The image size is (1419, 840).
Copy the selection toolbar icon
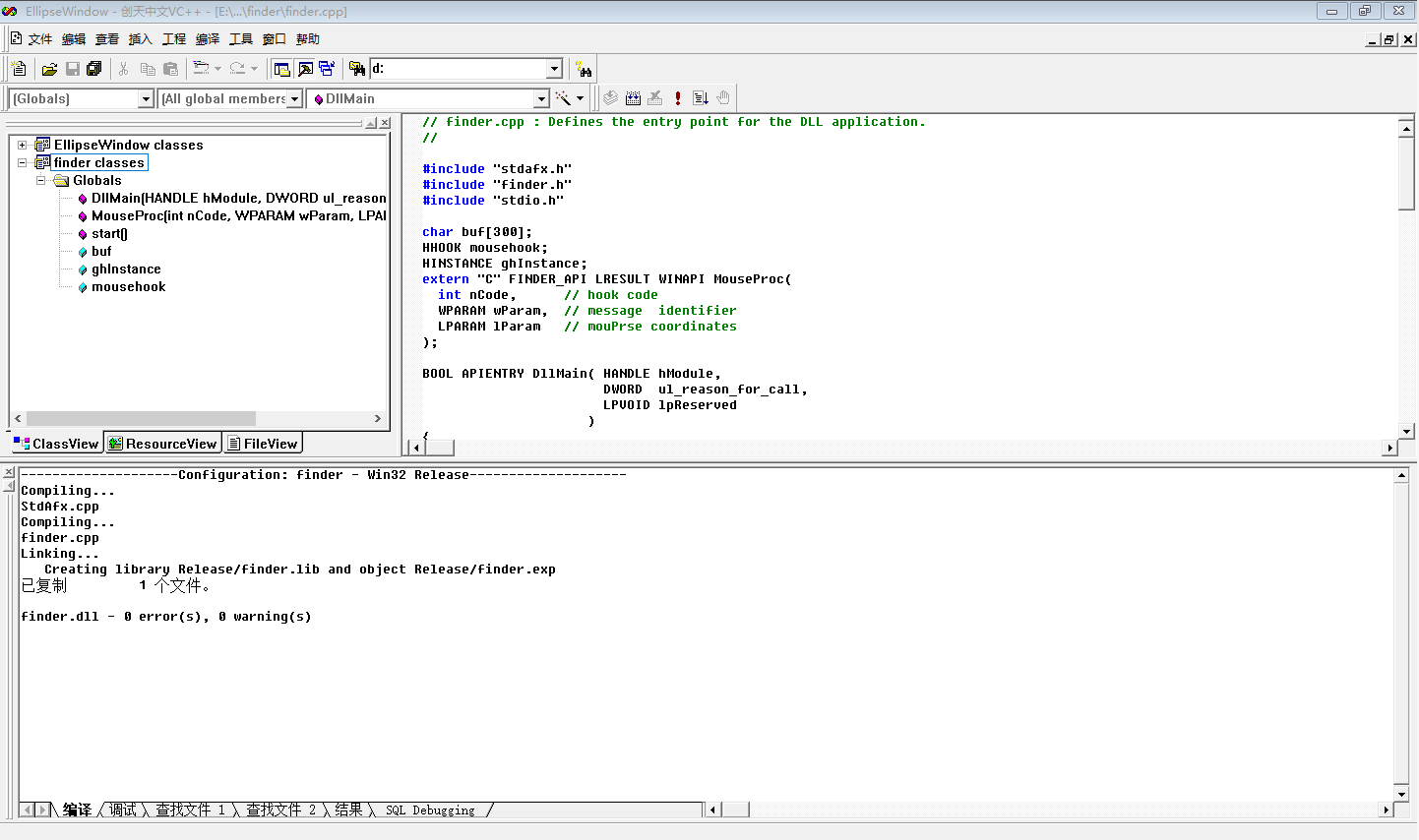148,69
